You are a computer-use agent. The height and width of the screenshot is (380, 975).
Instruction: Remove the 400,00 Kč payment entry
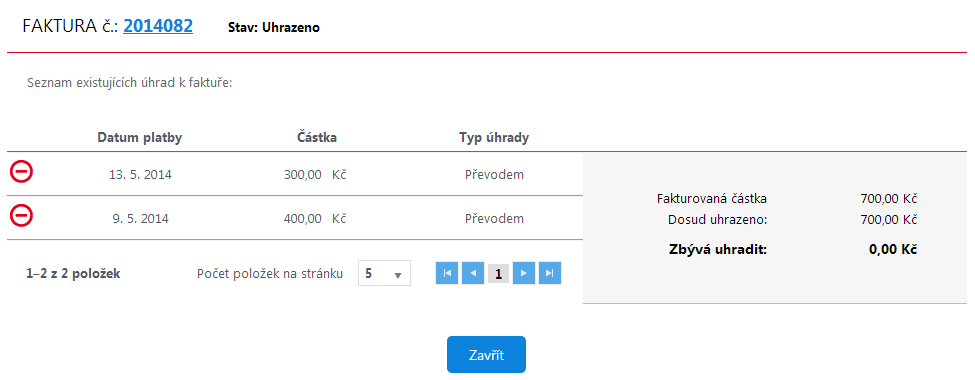pyautogui.click(x=21, y=216)
